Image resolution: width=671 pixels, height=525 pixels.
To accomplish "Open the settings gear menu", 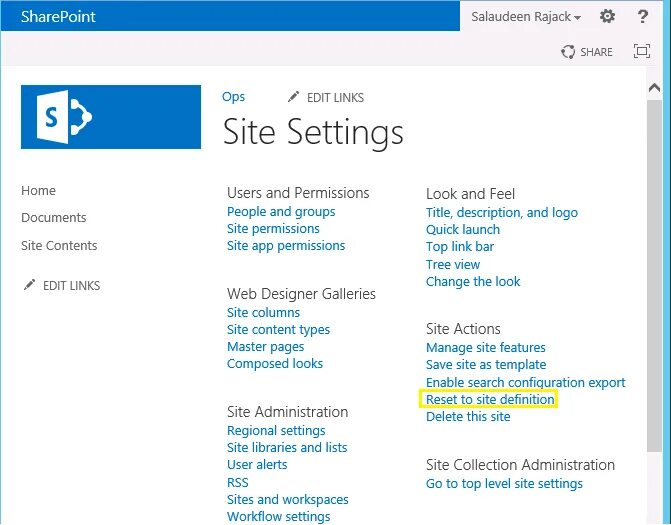I will tap(608, 16).
